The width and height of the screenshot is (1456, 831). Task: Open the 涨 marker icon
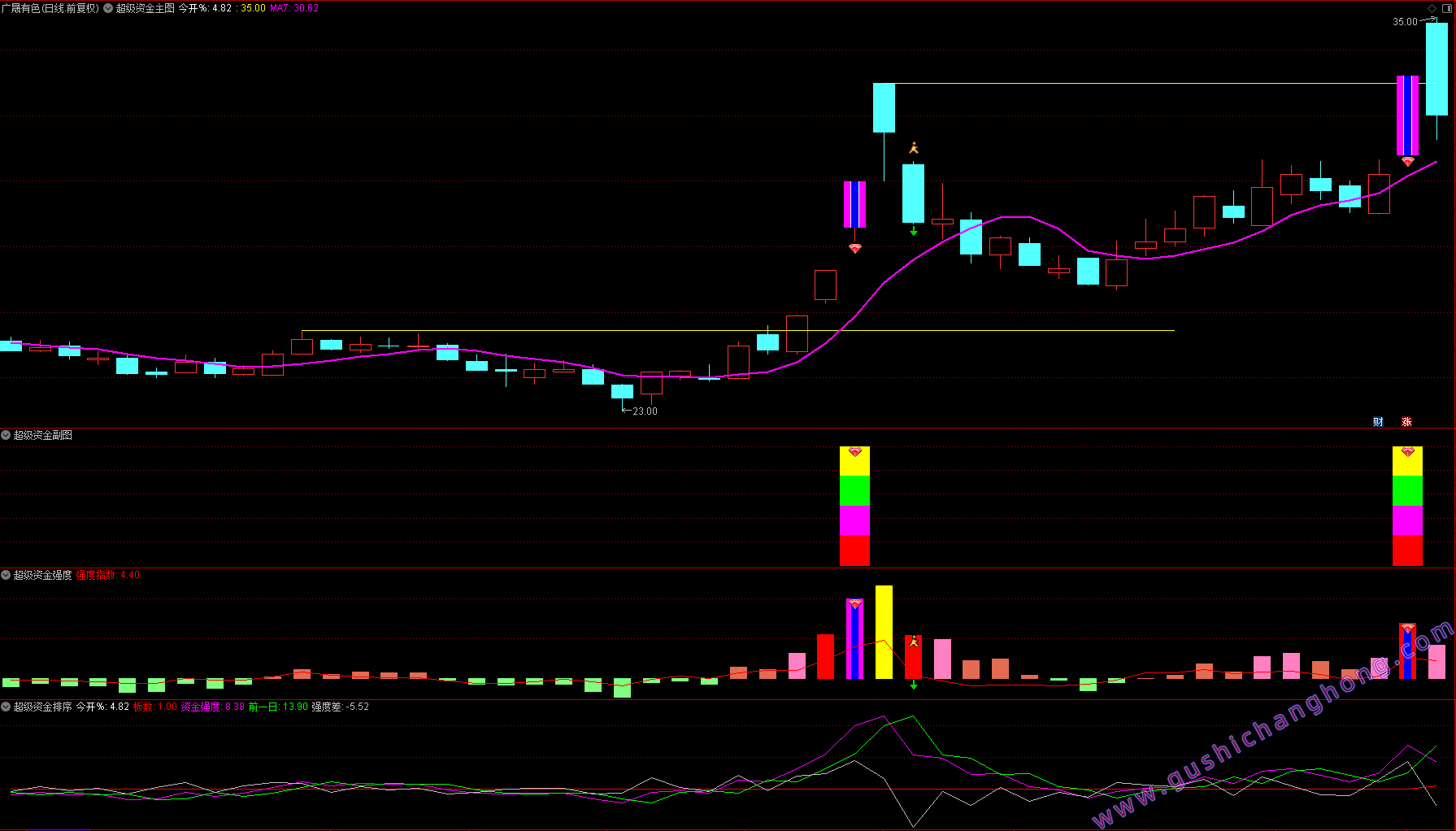[x=1406, y=421]
